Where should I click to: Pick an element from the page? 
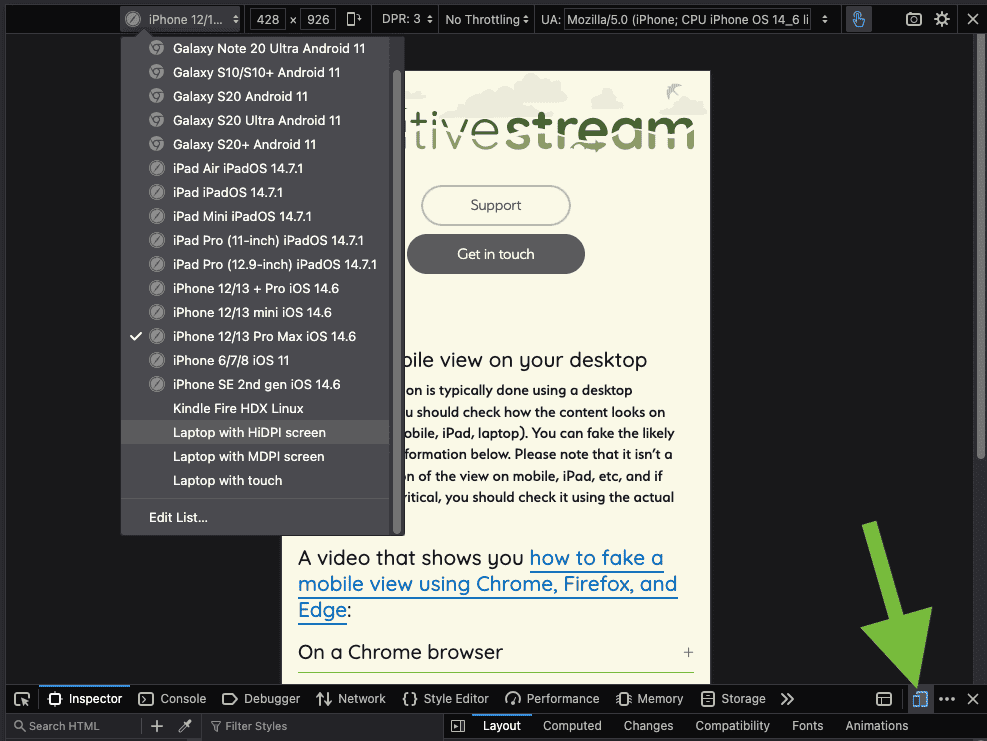click(21, 699)
